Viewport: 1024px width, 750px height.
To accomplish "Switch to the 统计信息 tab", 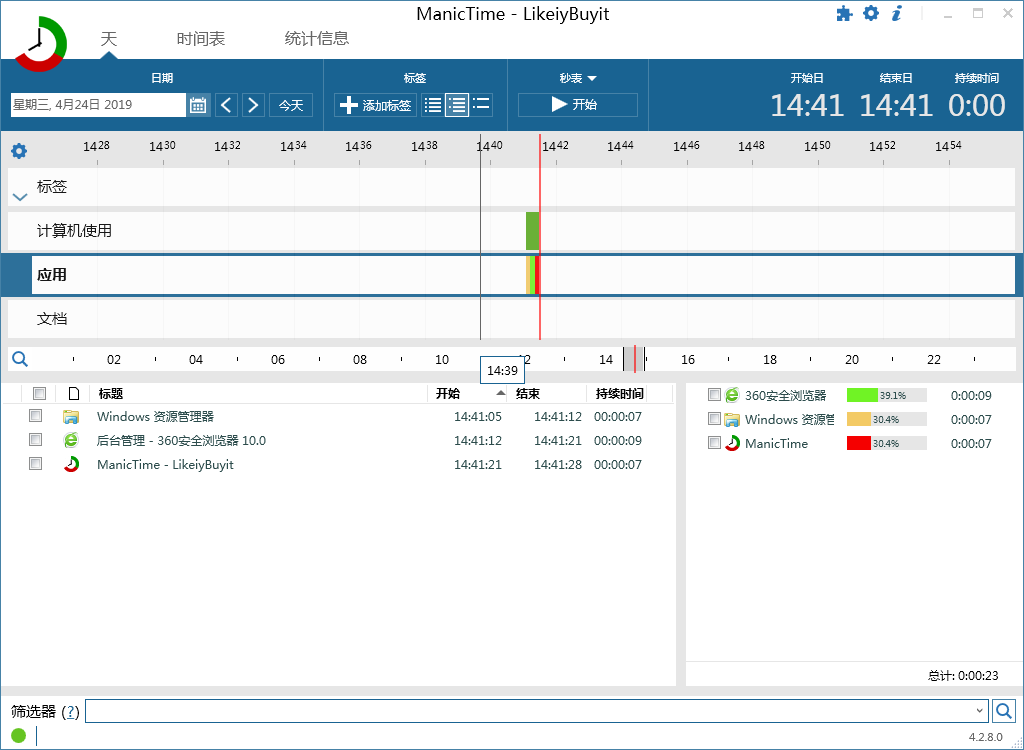I will pos(317,39).
